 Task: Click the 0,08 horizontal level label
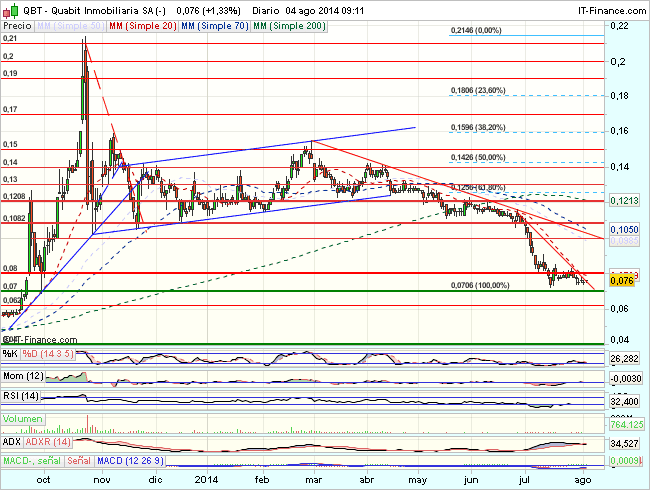point(10,268)
